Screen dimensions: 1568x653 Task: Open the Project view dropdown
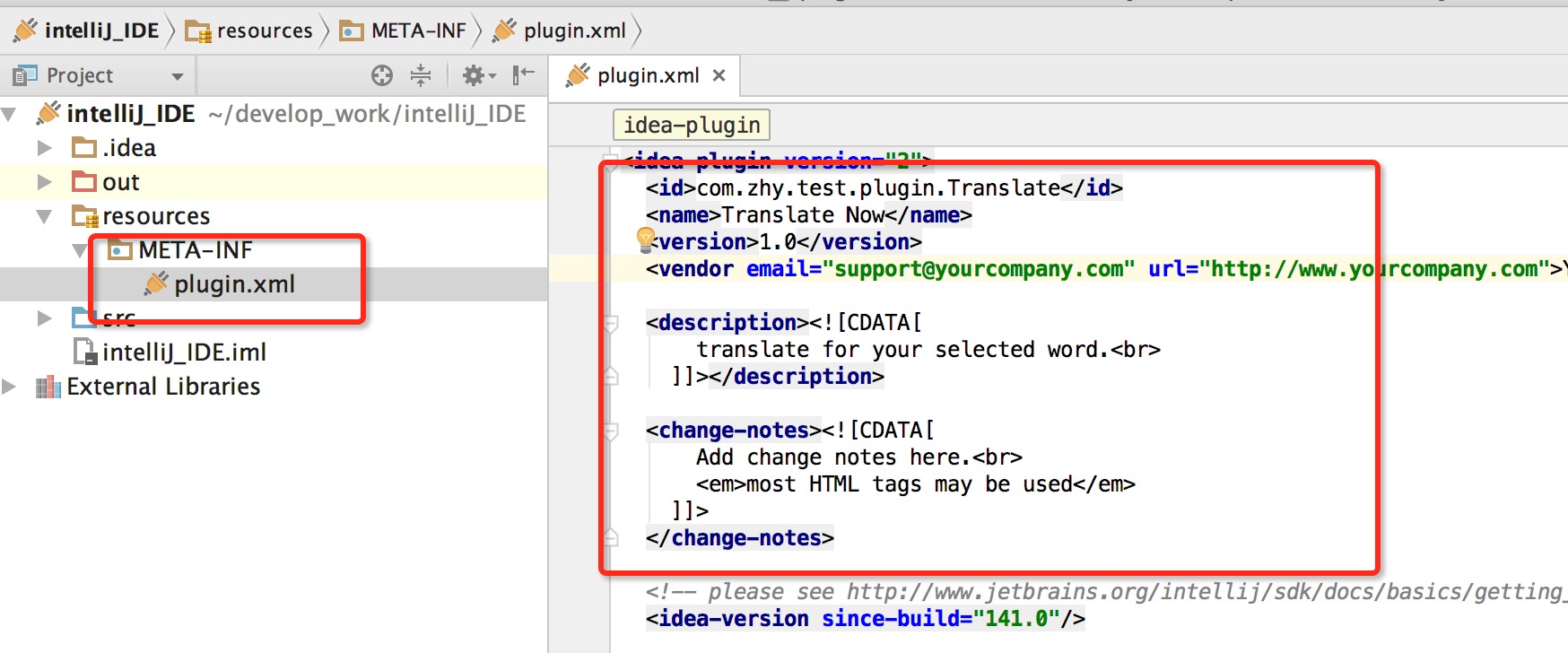[178, 76]
